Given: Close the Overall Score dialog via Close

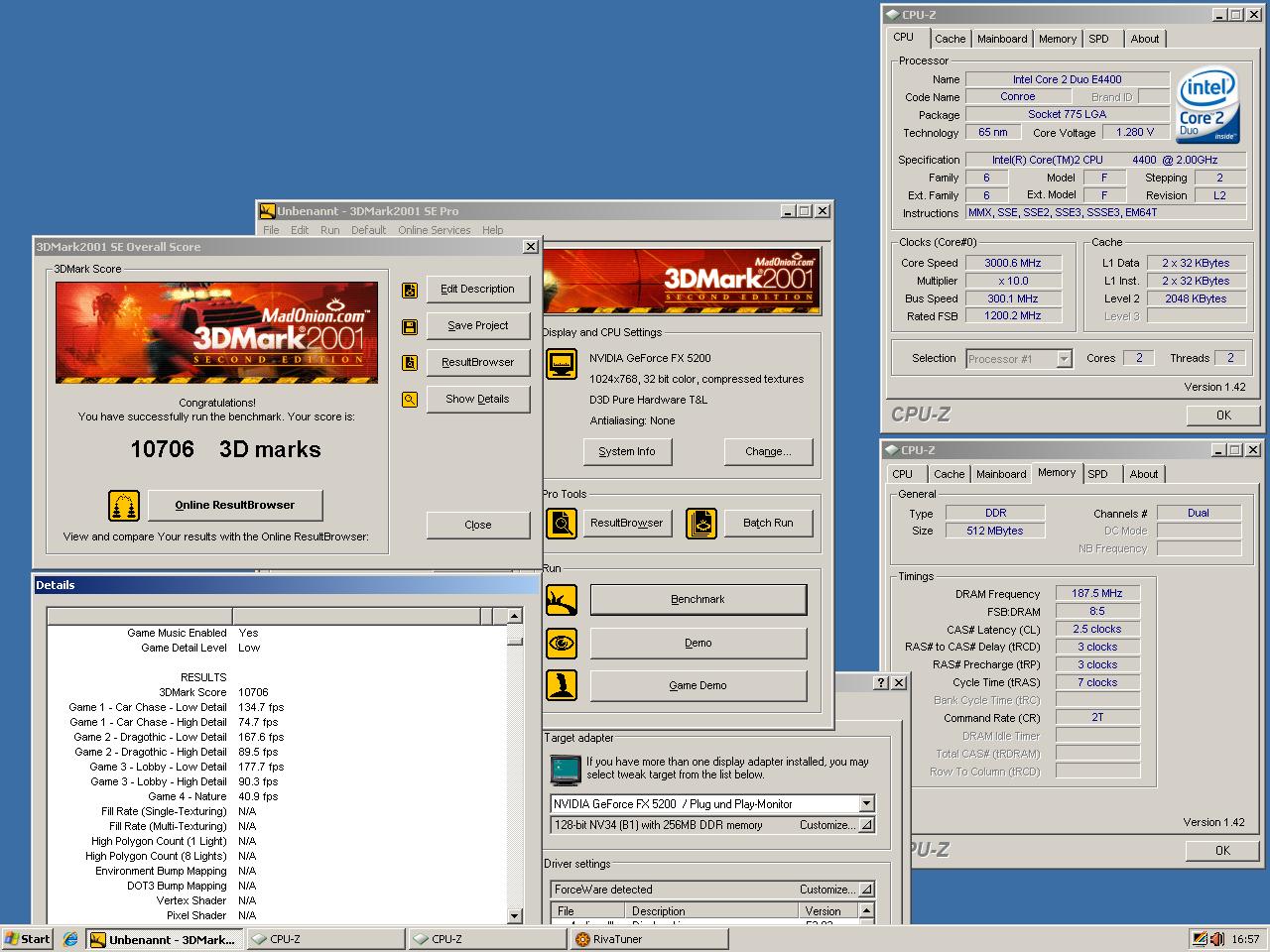Looking at the screenshot, I should coord(478,525).
